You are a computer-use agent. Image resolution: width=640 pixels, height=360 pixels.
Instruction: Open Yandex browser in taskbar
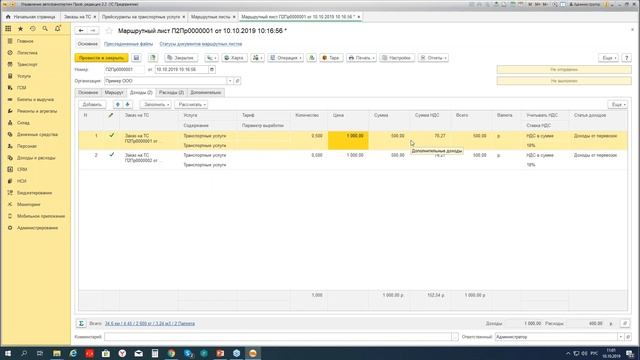(x=122, y=353)
